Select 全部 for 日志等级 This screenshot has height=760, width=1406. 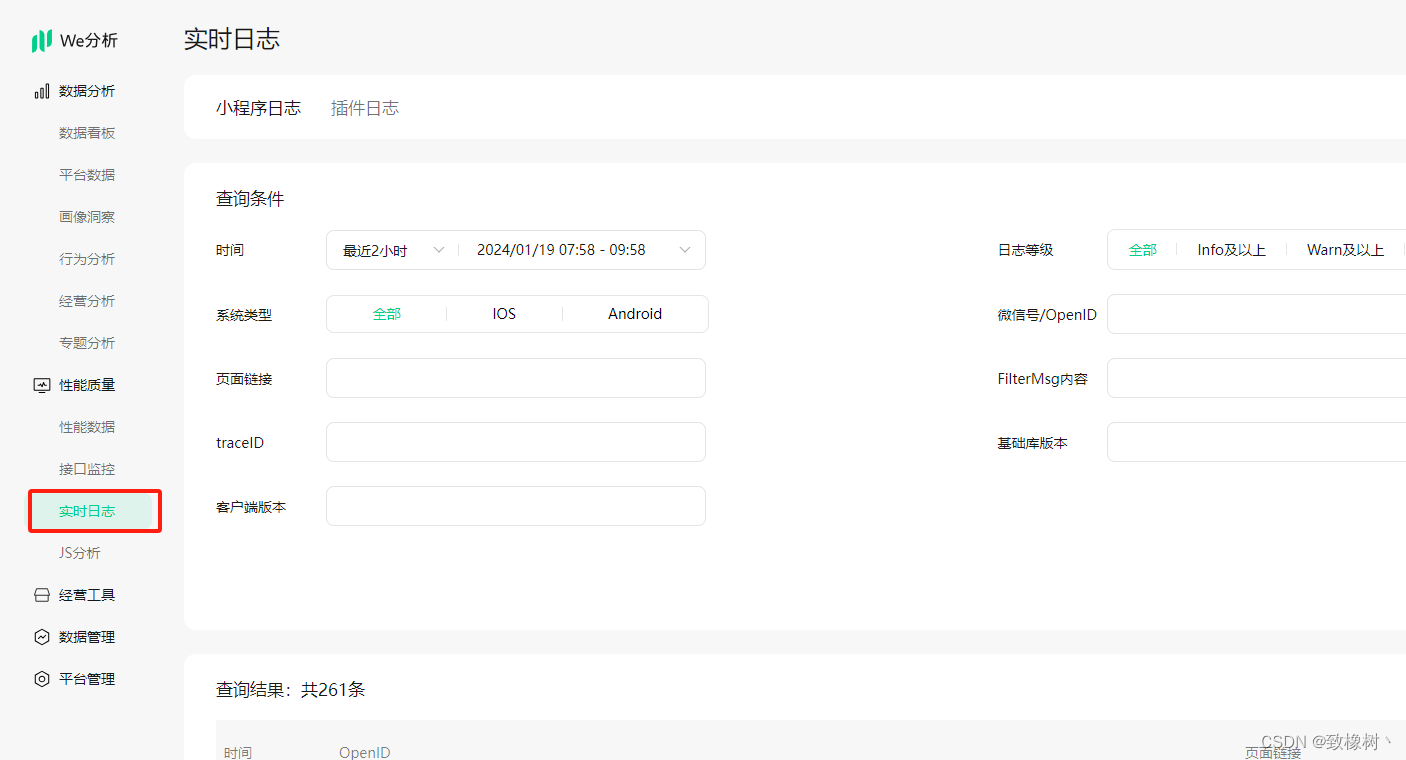point(1143,250)
